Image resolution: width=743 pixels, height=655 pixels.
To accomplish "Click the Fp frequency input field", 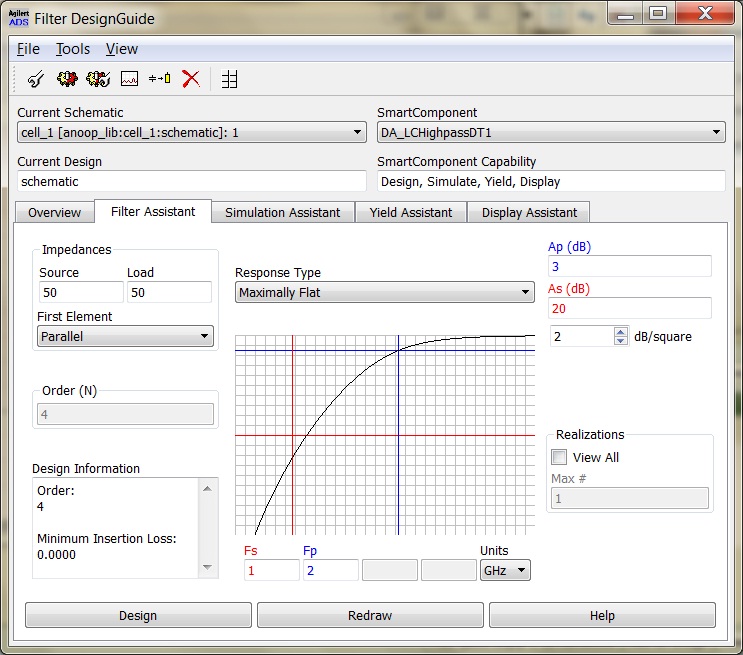I will pyautogui.click(x=331, y=570).
